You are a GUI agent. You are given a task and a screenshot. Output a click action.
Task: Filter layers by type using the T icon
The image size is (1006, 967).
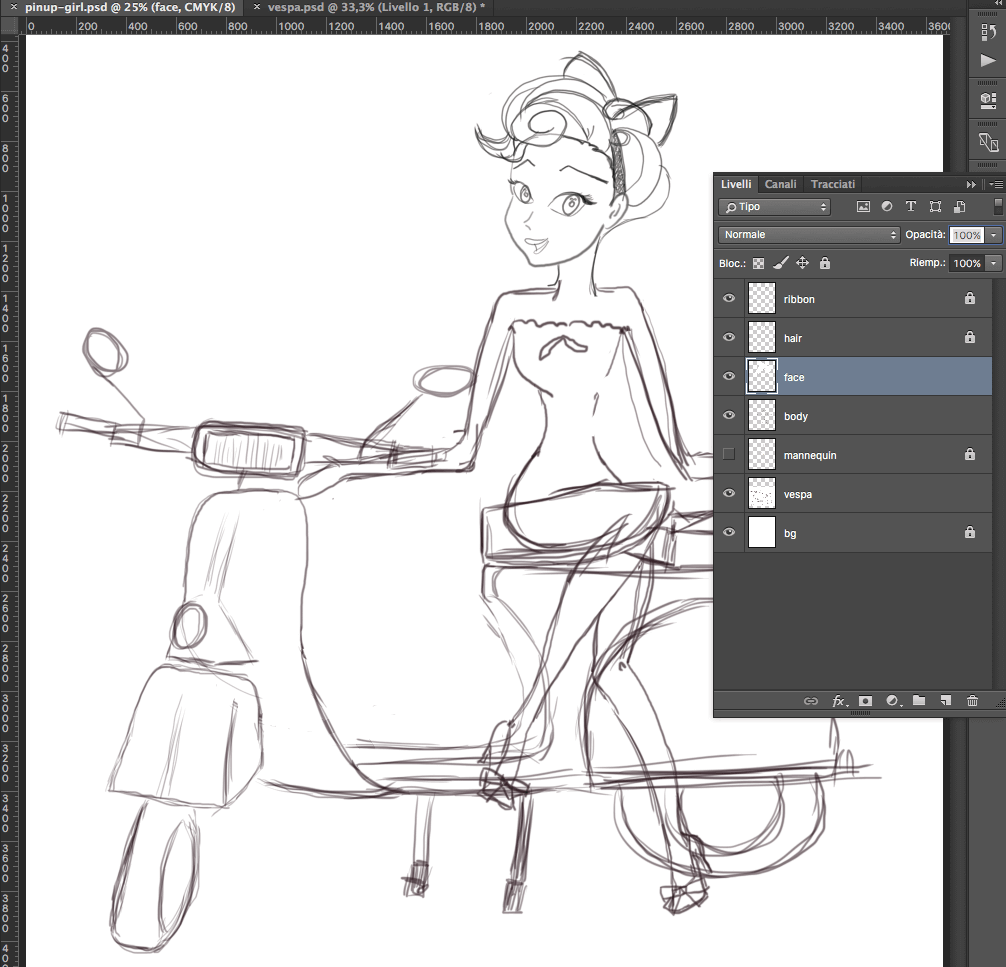point(911,206)
